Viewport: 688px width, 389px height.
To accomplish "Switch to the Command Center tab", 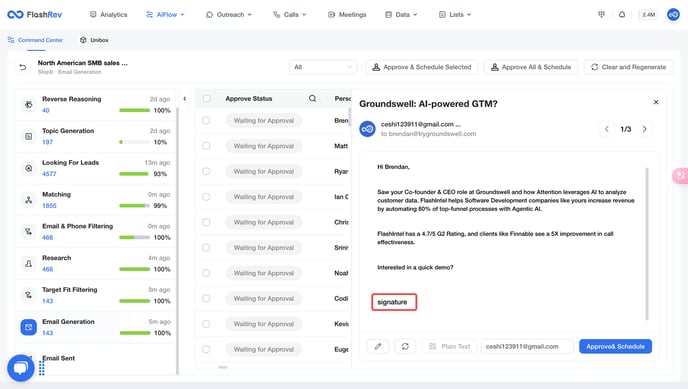I will pos(35,40).
